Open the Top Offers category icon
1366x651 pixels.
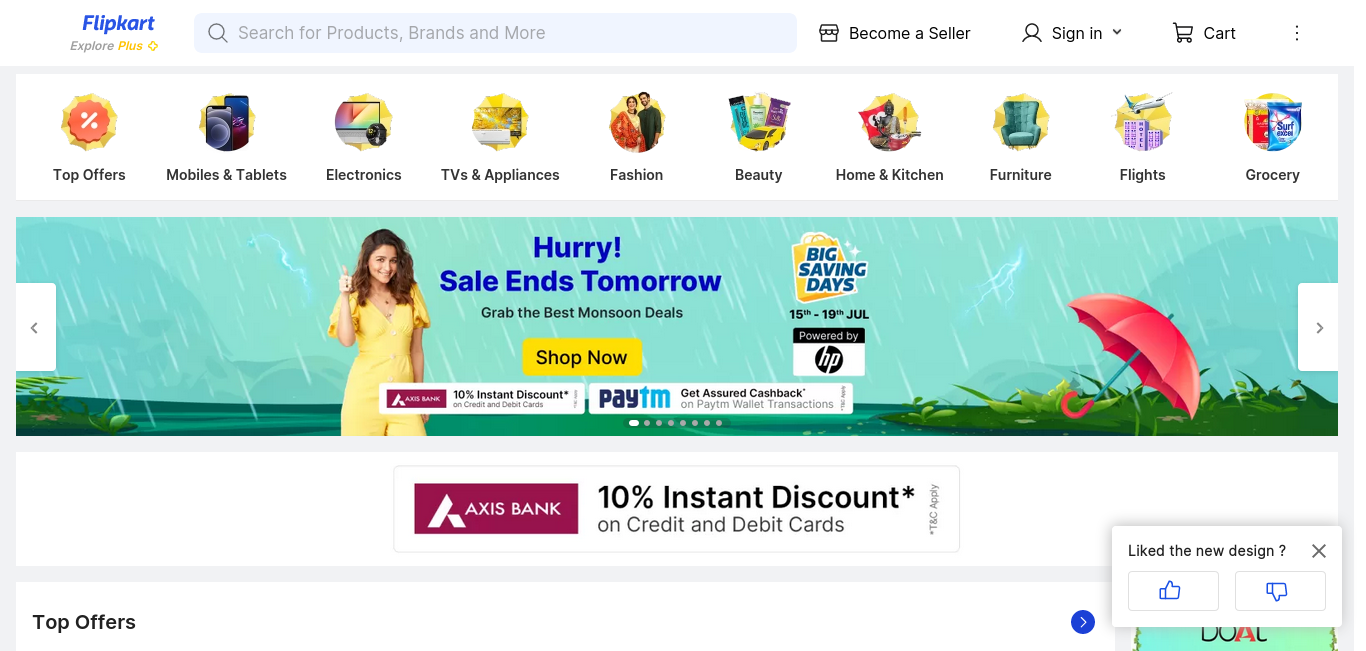pyautogui.click(x=89, y=123)
